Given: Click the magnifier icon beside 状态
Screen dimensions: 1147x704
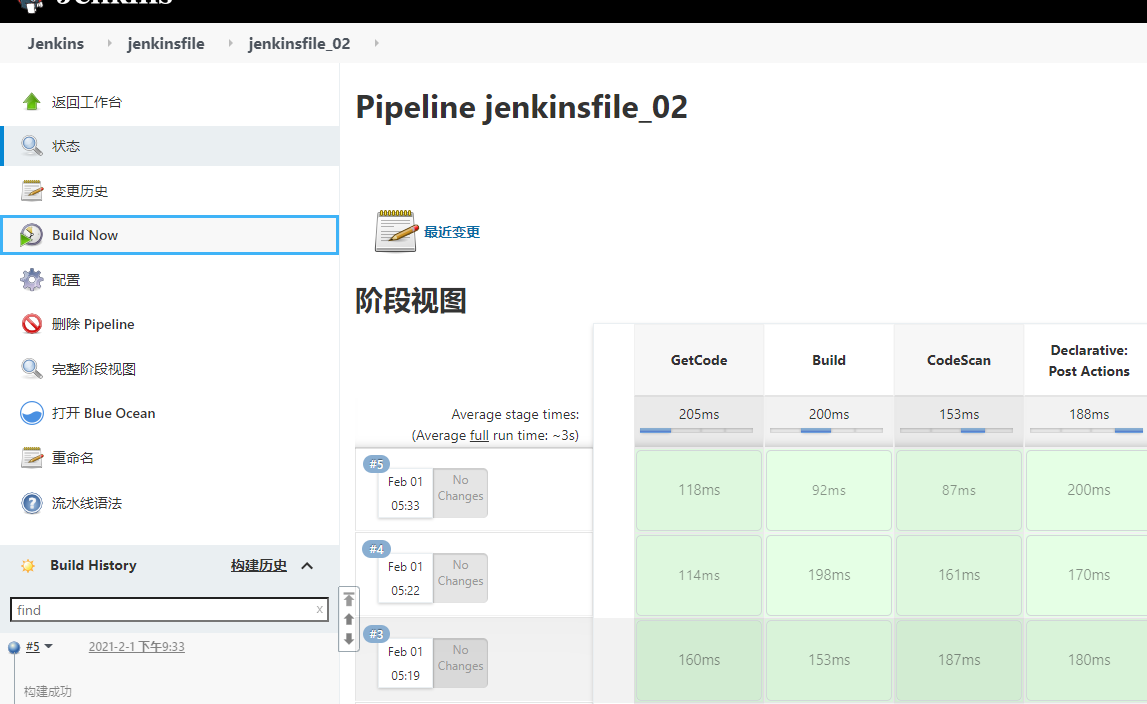Looking at the screenshot, I should tap(31, 146).
